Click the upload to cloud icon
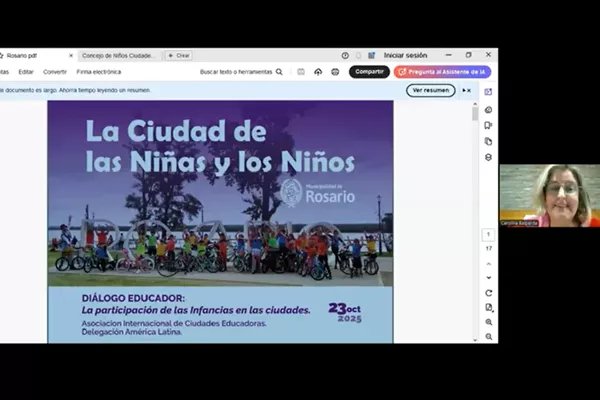Image resolution: width=600 pixels, height=400 pixels. point(318,72)
